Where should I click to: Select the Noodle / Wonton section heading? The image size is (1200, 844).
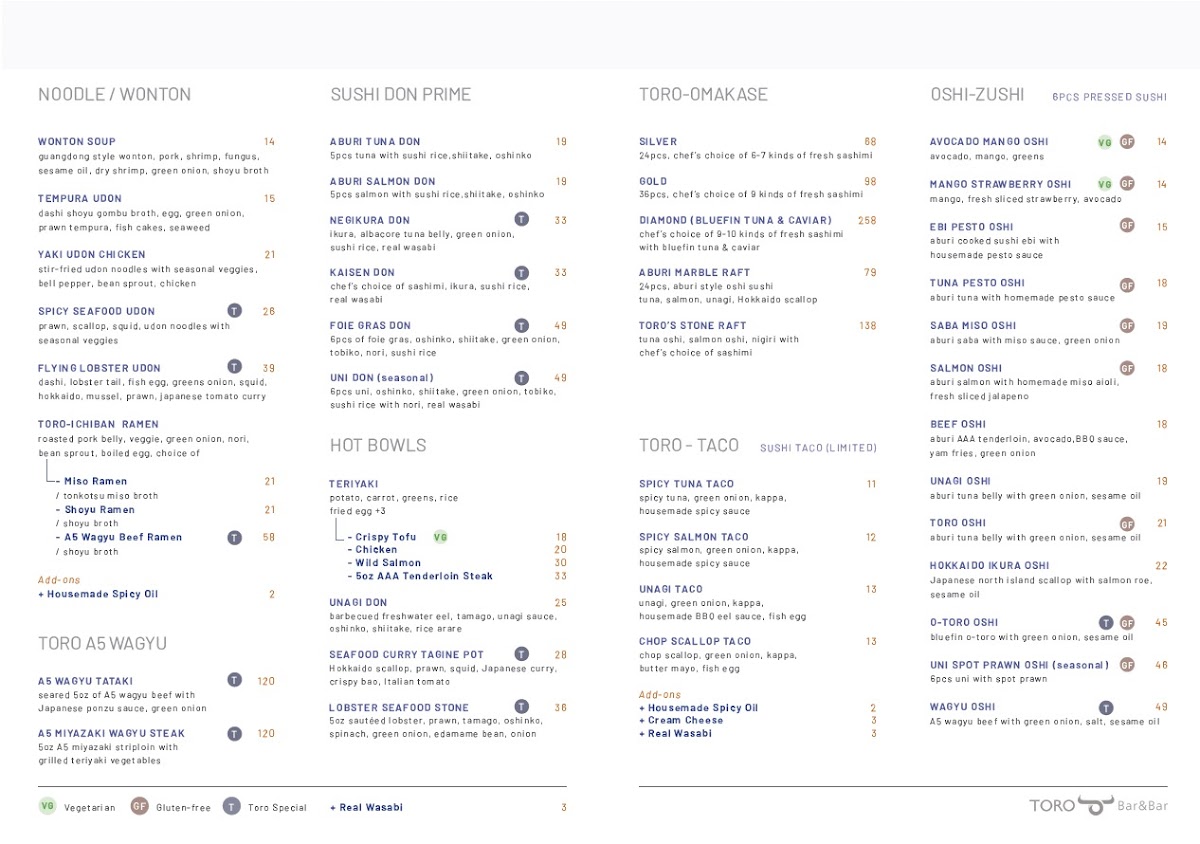click(x=114, y=95)
